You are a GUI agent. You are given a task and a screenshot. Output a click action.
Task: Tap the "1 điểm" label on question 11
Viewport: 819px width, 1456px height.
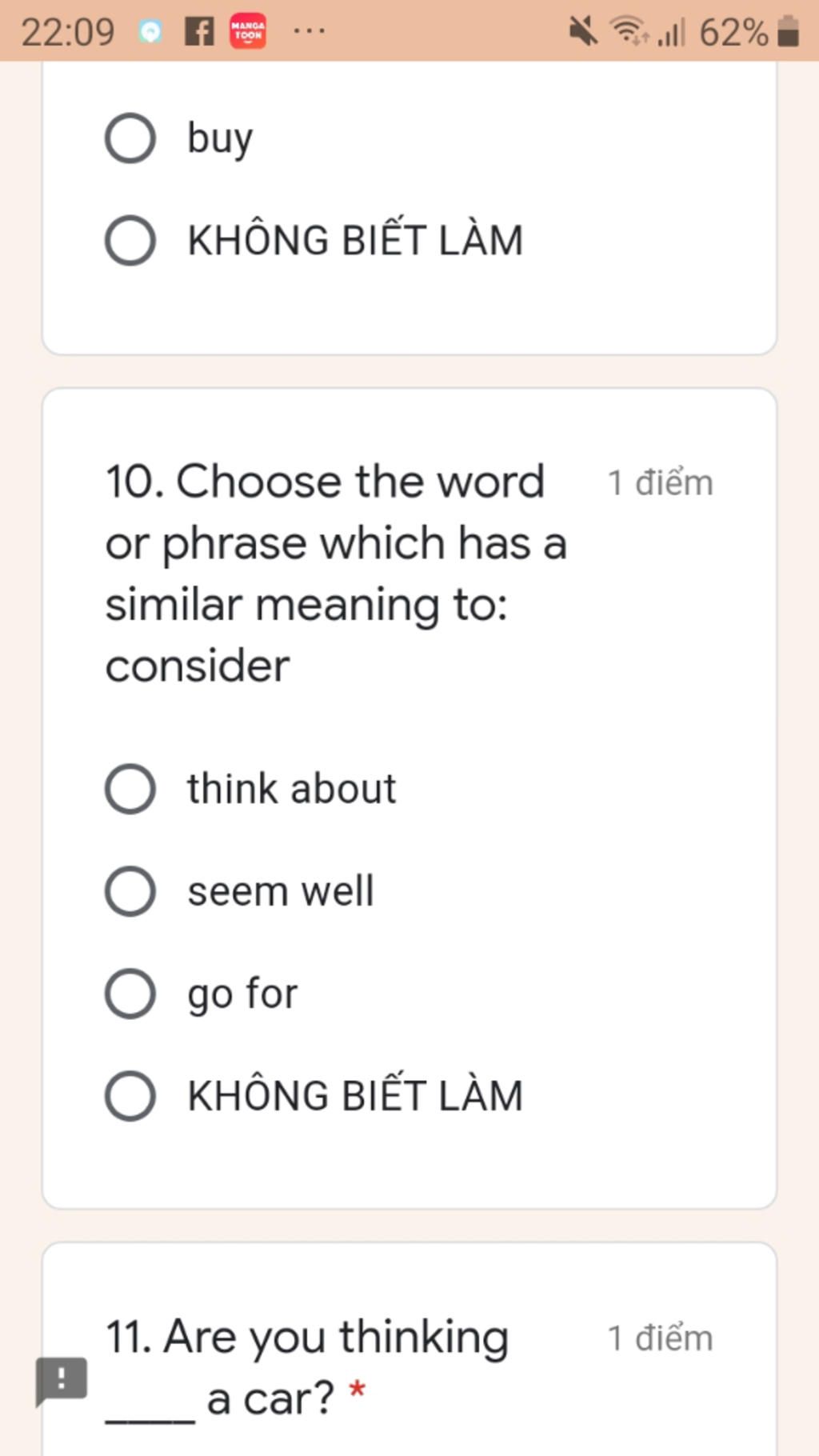660,1338
